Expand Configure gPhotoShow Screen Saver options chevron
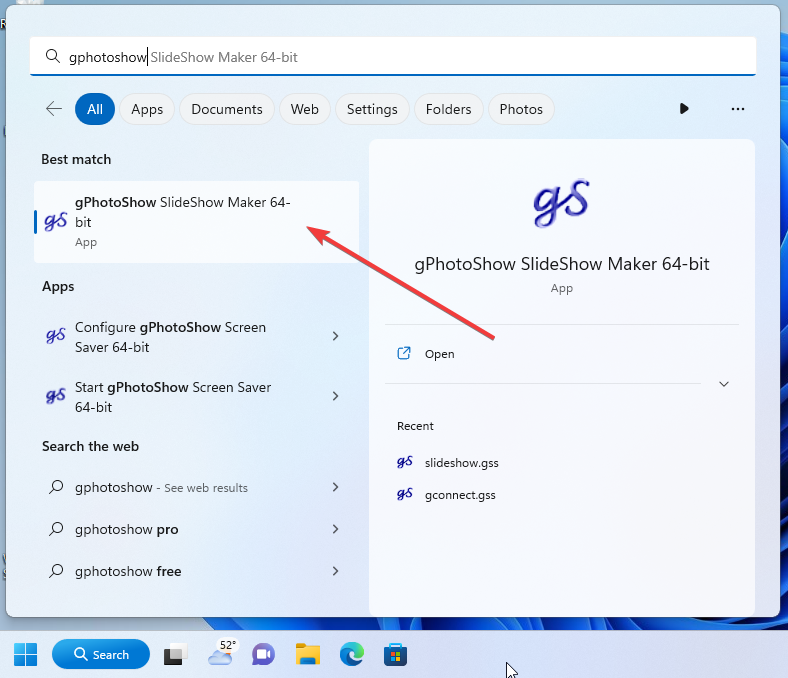Image resolution: width=788 pixels, height=678 pixels. (x=335, y=336)
